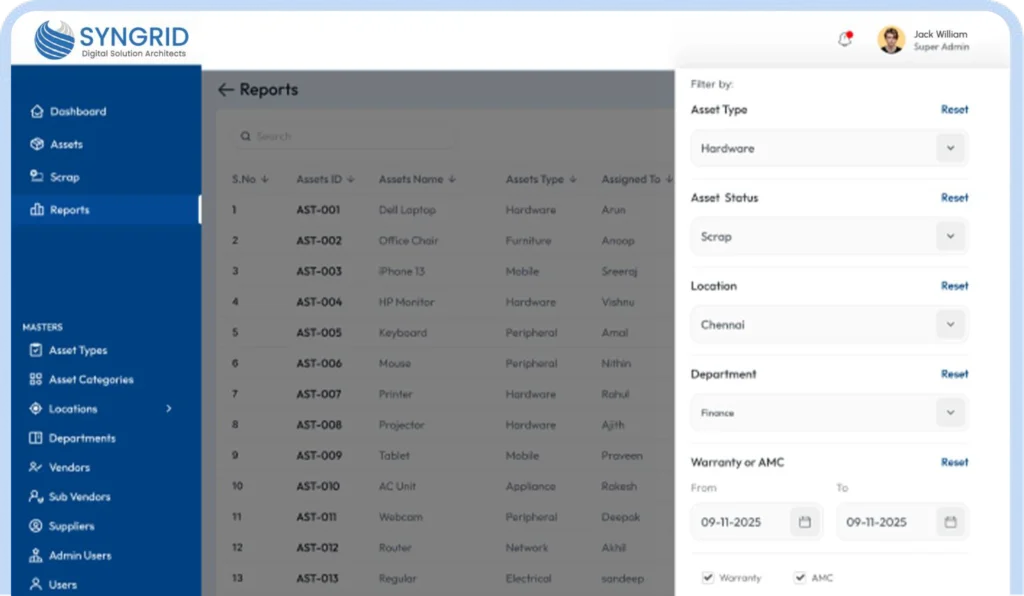The height and width of the screenshot is (596, 1024).
Task: Uncheck the Warranty checkbox
Action: [x=708, y=578]
